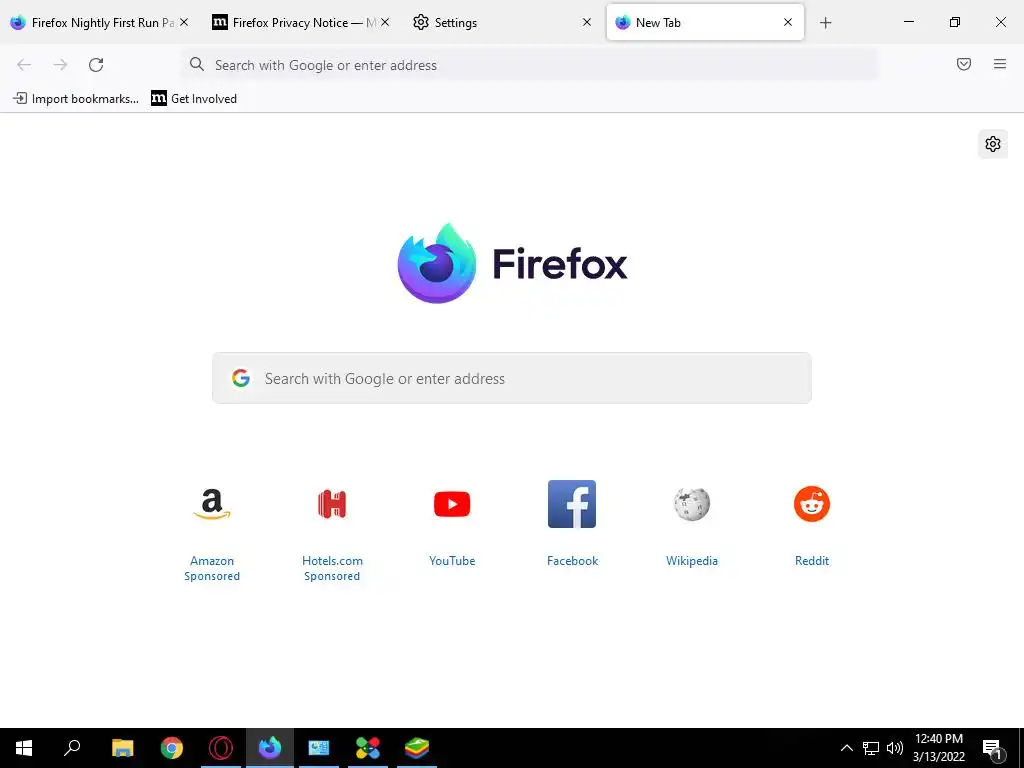This screenshot has height=768, width=1024.
Task: Open the Wikipedia shortcut tile
Action: [x=692, y=504]
